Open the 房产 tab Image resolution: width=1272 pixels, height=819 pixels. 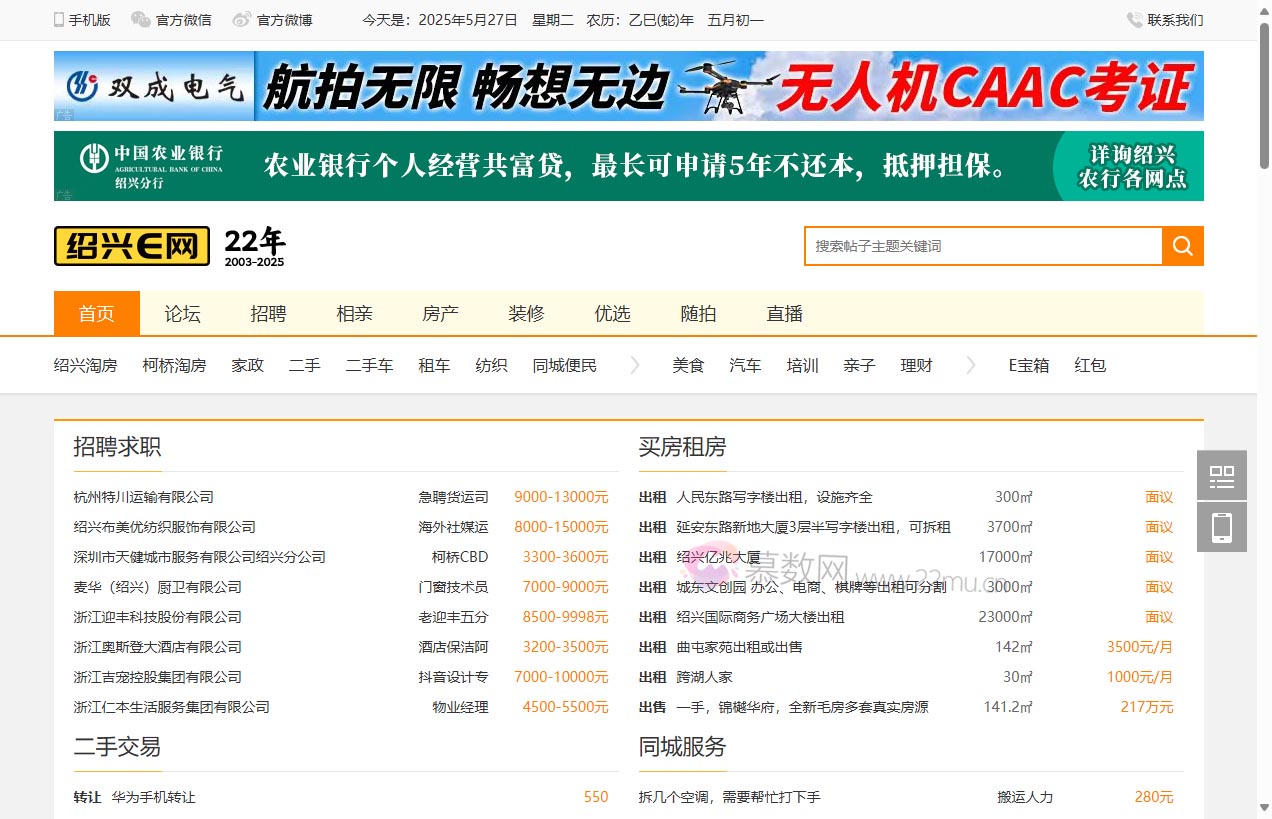pyautogui.click(x=440, y=313)
